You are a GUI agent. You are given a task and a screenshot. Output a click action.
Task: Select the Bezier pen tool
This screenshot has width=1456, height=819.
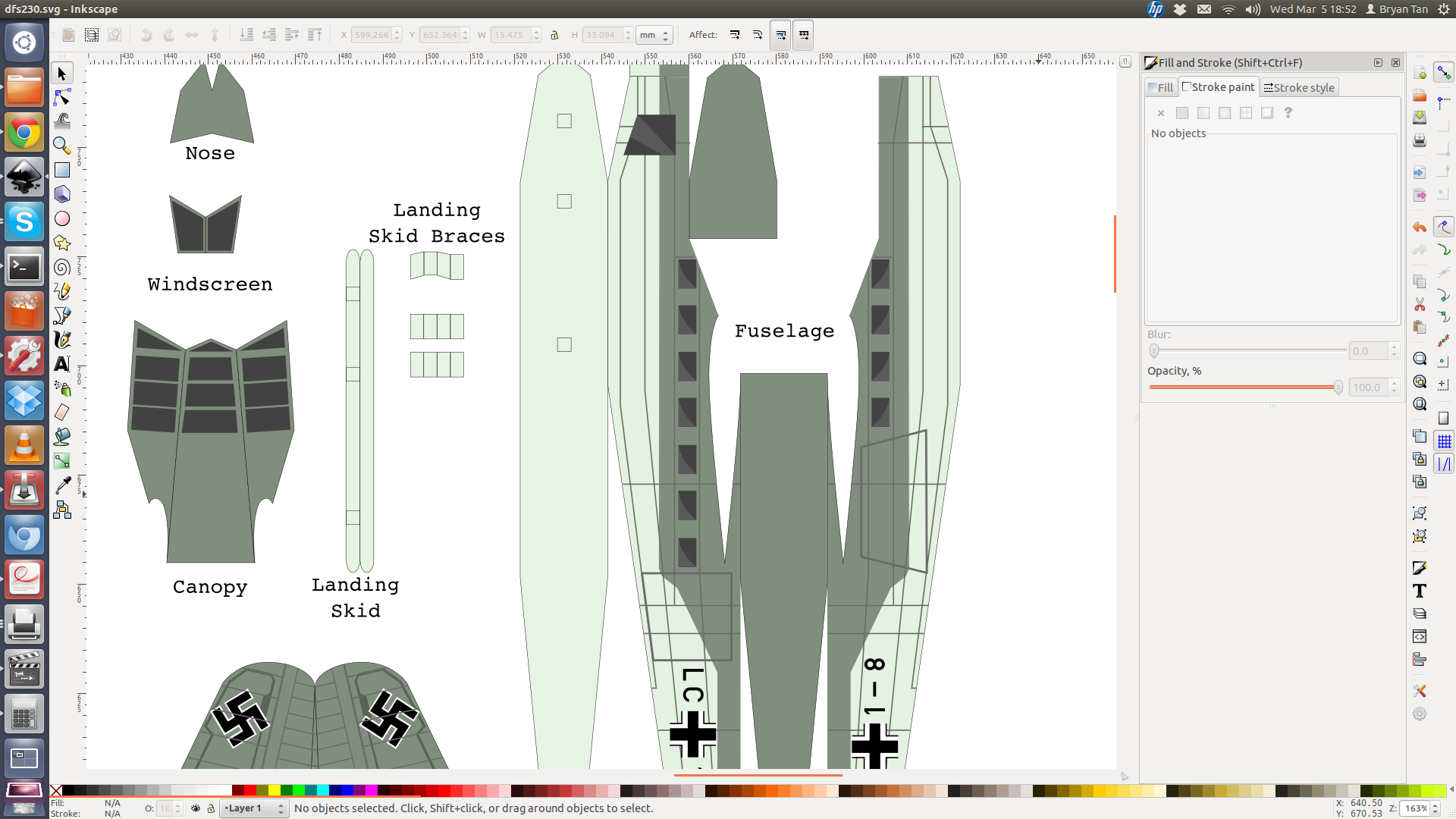click(62, 315)
